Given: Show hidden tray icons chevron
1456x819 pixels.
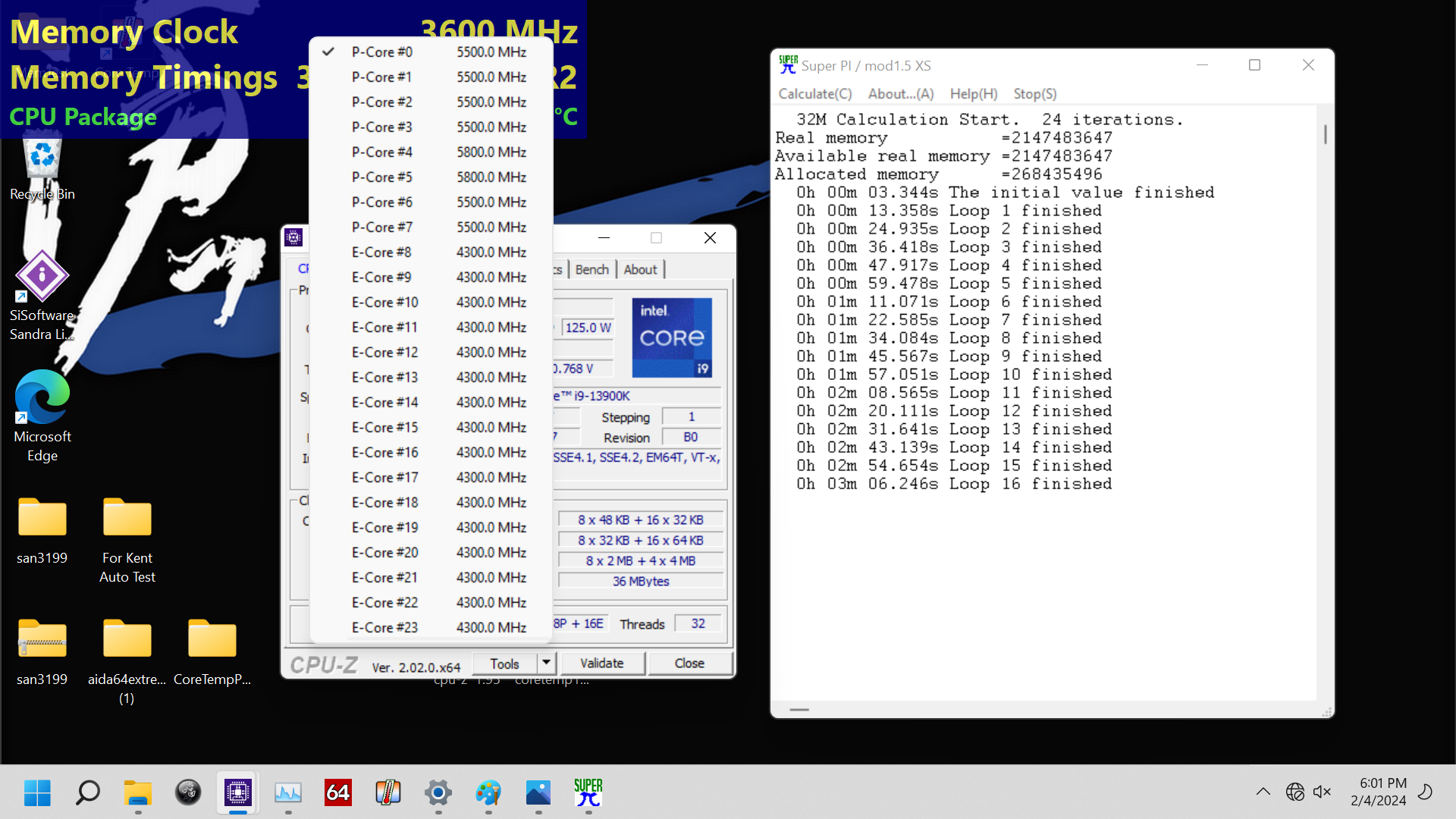Looking at the screenshot, I should (x=1263, y=792).
